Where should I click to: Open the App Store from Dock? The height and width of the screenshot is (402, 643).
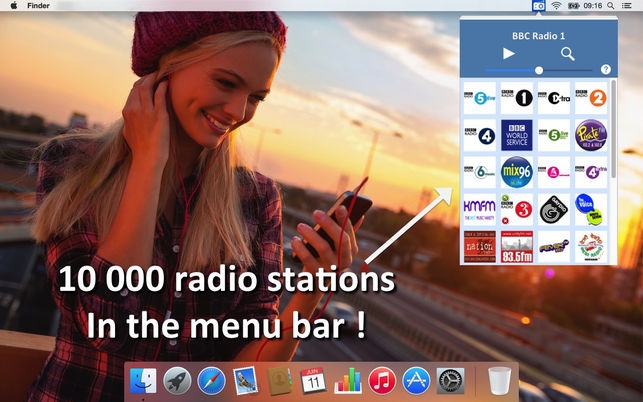[x=416, y=381]
